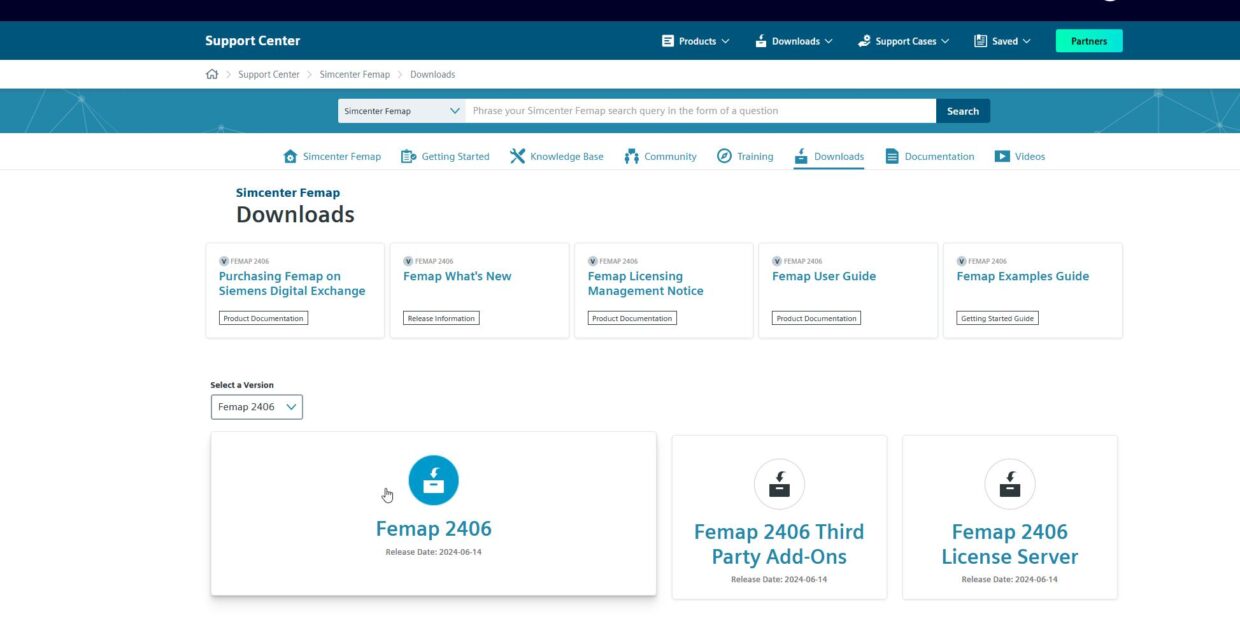Click release date under Femap 2406 Third Party Add-Ons
Image resolution: width=1240 pixels, height=630 pixels.
[x=779, y=580]
